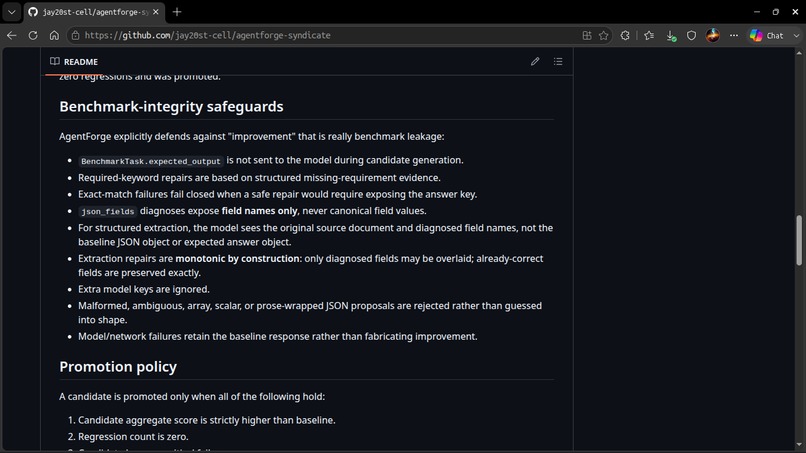Click the page vertical scrollbar thumb
This screenshot has width=806, height=453.
(x=799, y=241)
